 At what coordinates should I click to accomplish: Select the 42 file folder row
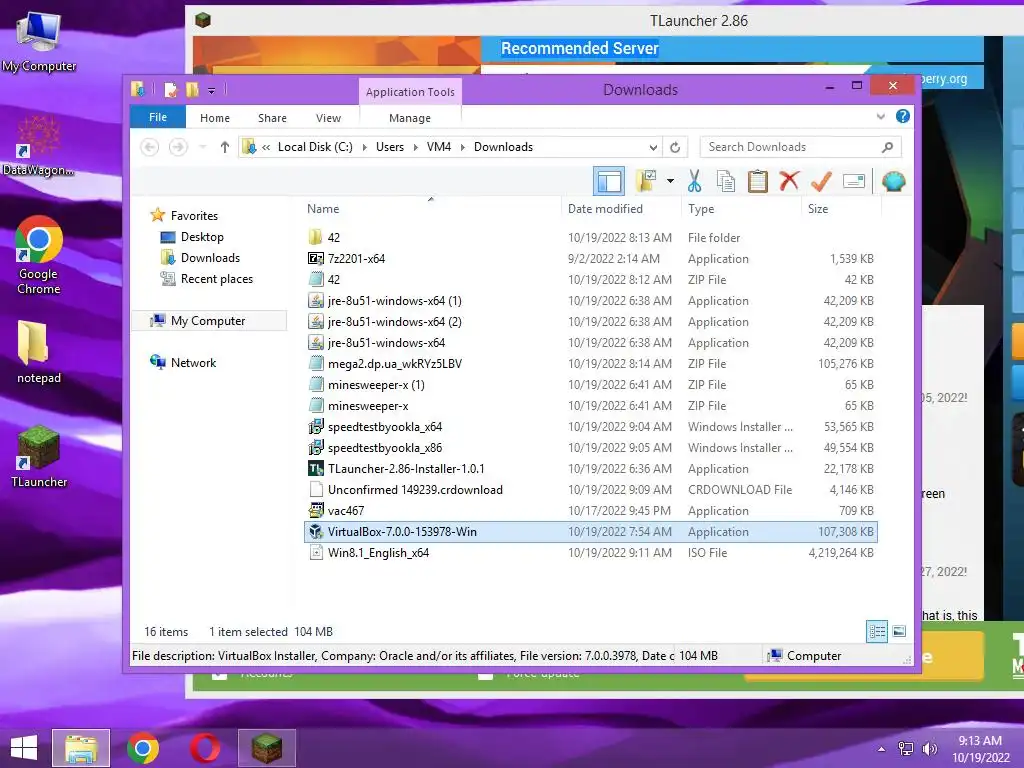[x=590, y=238]
